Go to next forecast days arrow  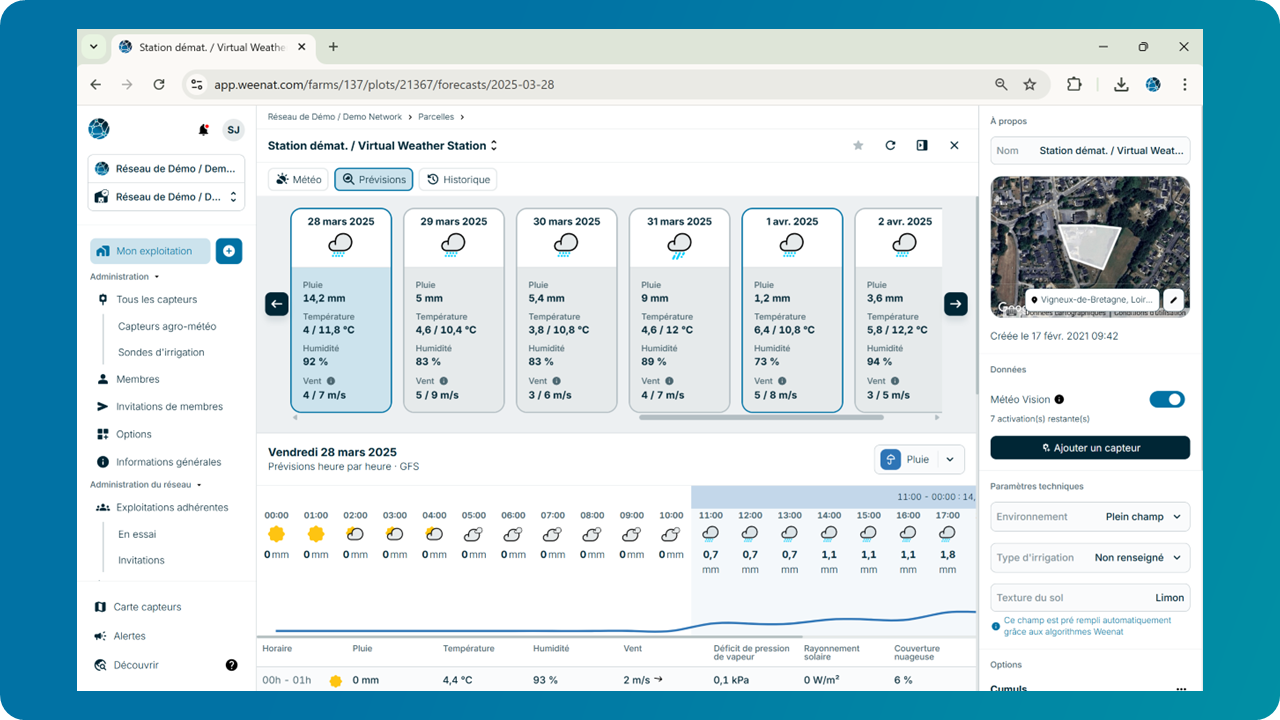point(956,304)
